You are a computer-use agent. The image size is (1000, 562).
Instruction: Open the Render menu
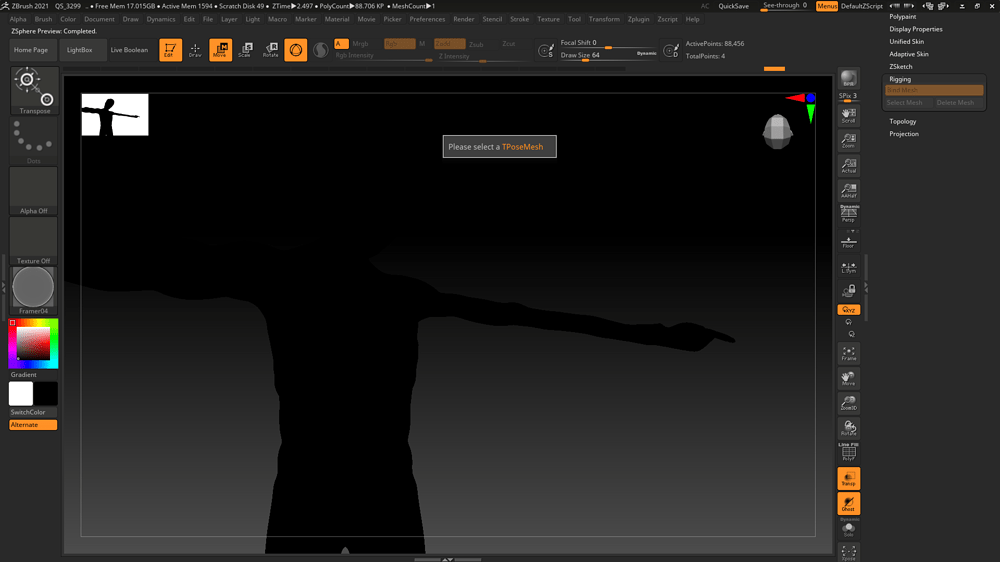tap(464, 19)
